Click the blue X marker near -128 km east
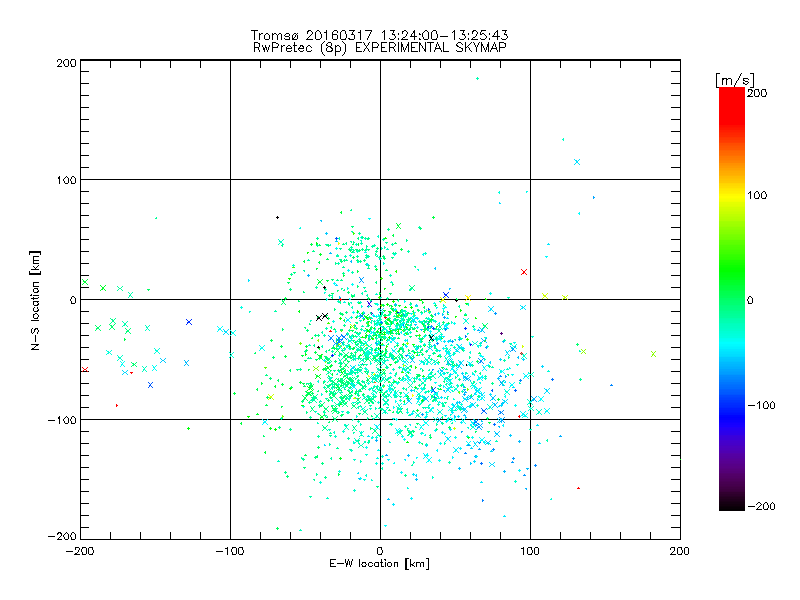 pyautogui.click(x=189, y=322)
